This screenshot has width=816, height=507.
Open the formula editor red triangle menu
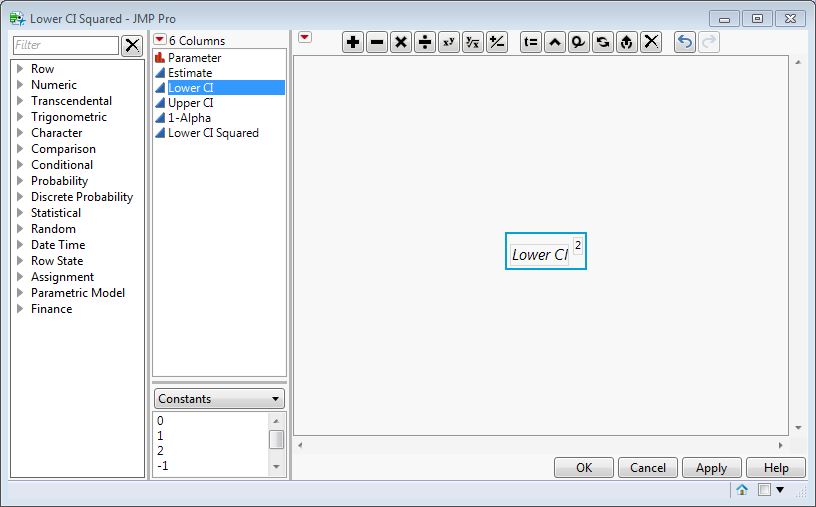(305, 37)
